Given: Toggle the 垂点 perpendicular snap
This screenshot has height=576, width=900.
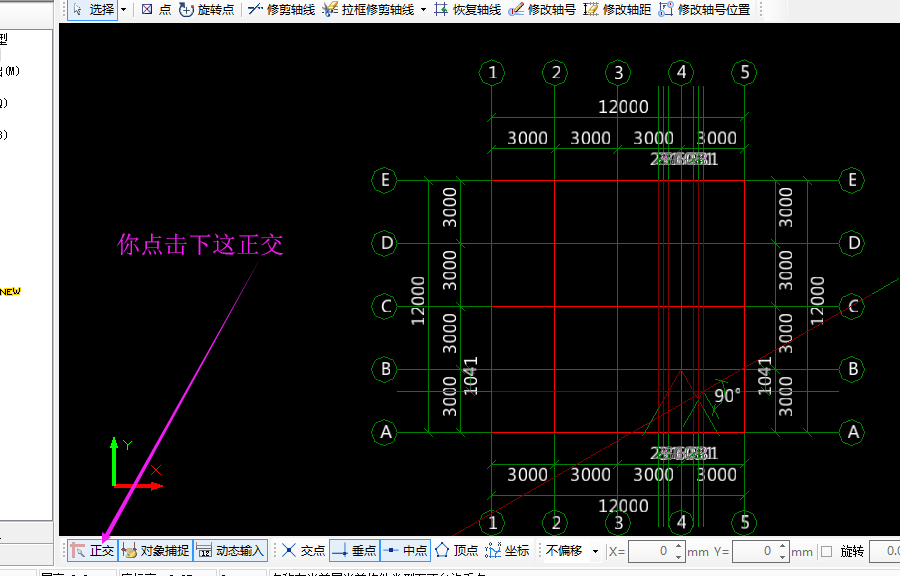Looking at the screenshot, I should point(354,551).
